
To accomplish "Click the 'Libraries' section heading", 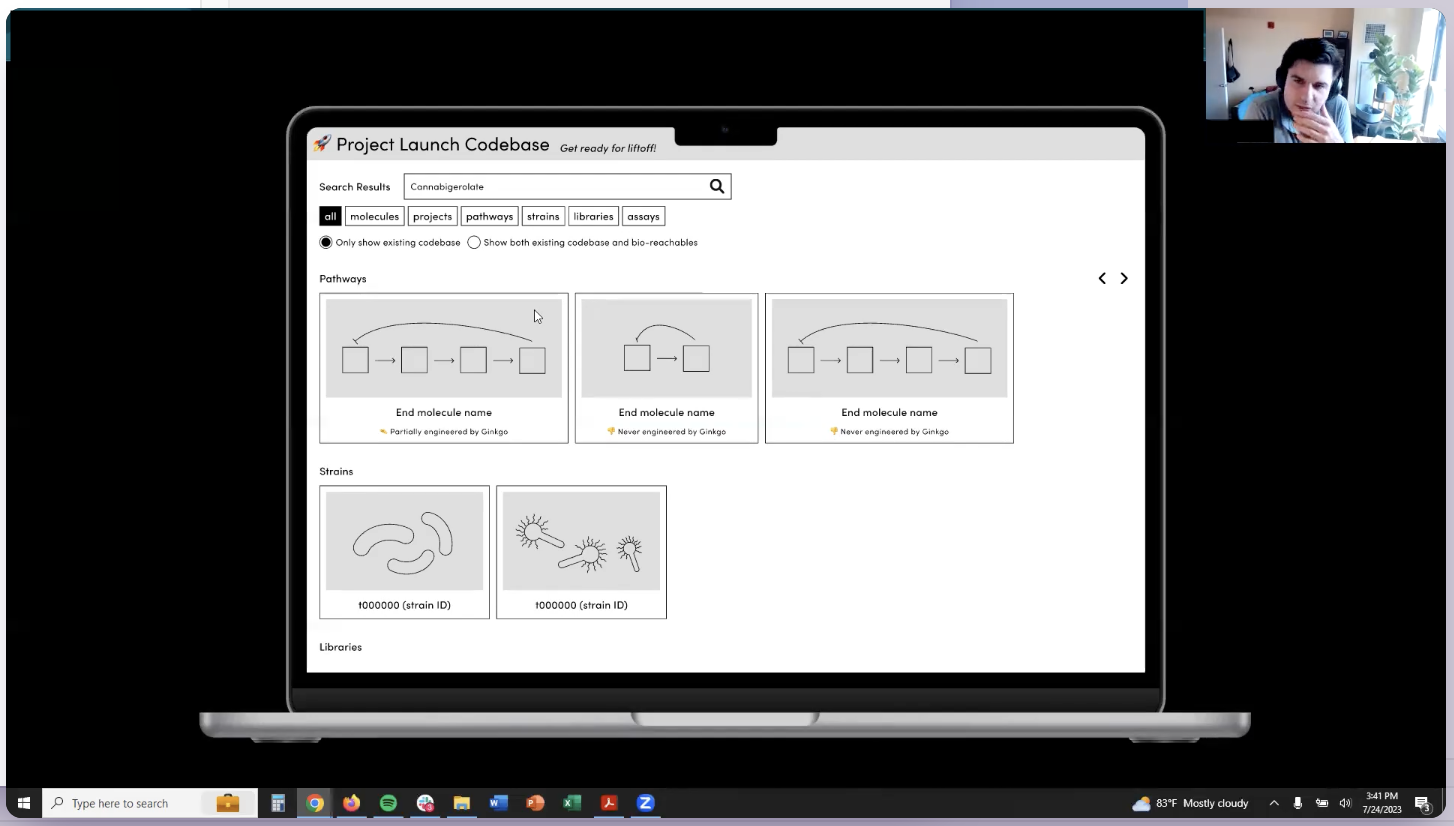I will click(x=341, y=647).
